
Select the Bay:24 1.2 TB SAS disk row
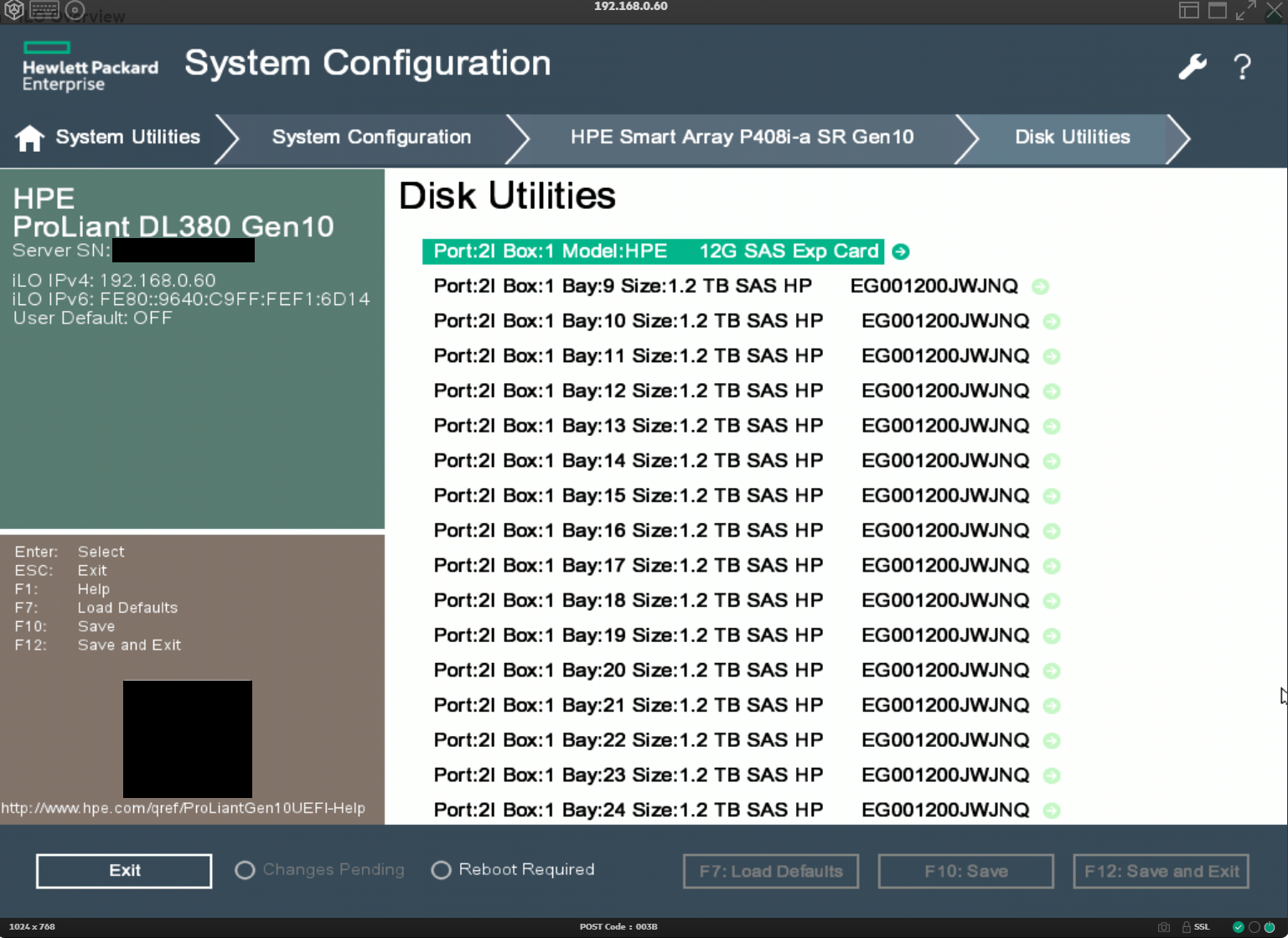pos(732,811)
